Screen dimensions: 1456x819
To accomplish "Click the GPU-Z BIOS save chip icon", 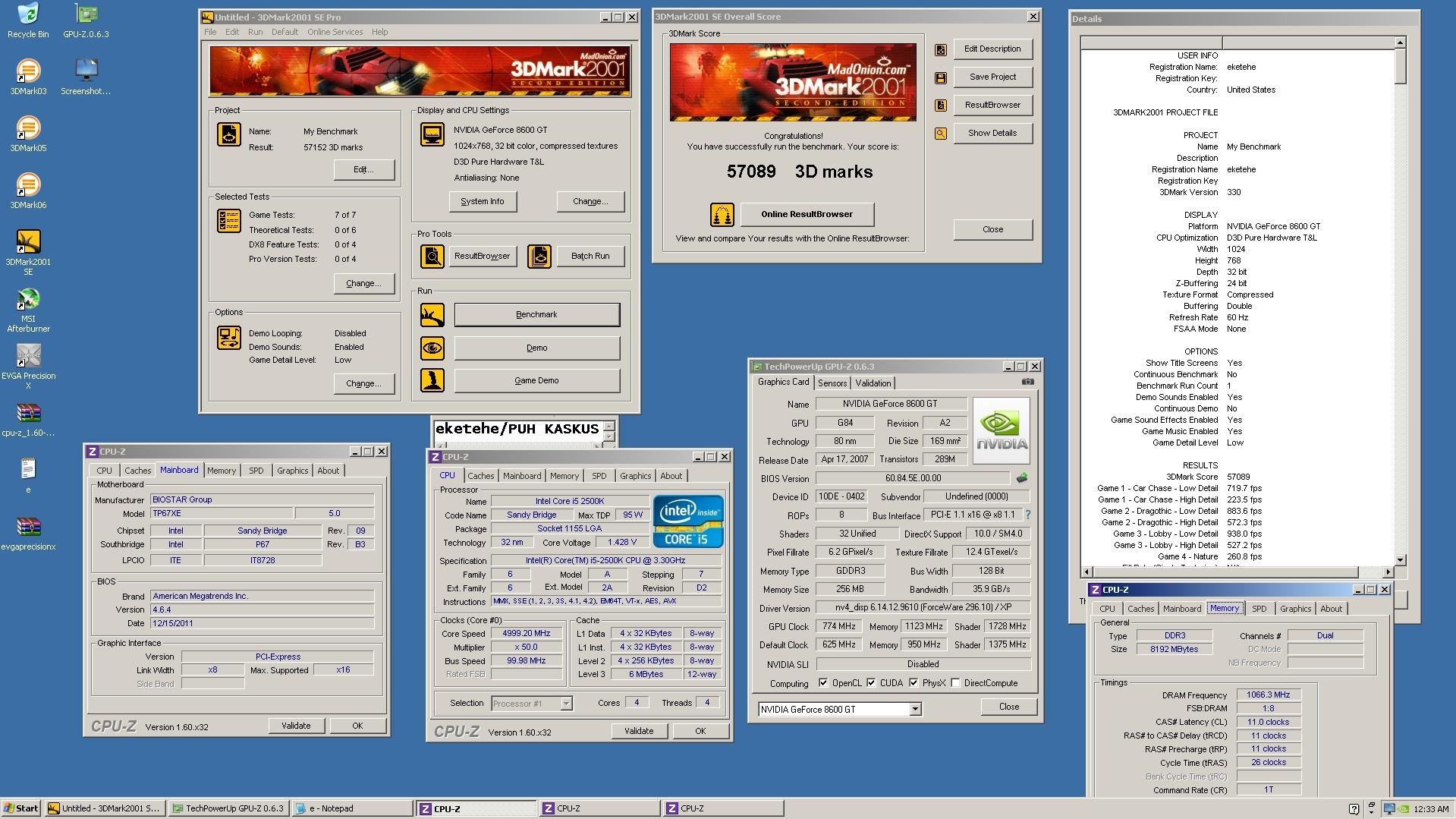I will [1022, 478].
